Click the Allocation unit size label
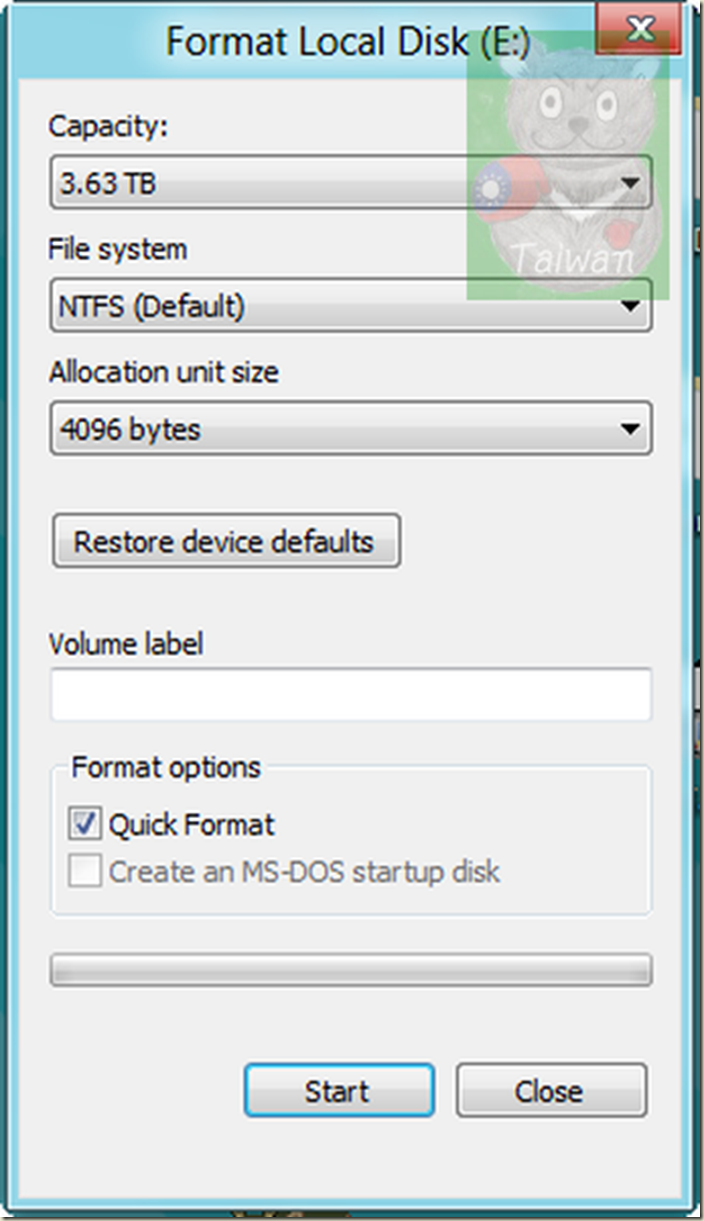The height and width of the screenshot is (1221, 704). [163, 372]
